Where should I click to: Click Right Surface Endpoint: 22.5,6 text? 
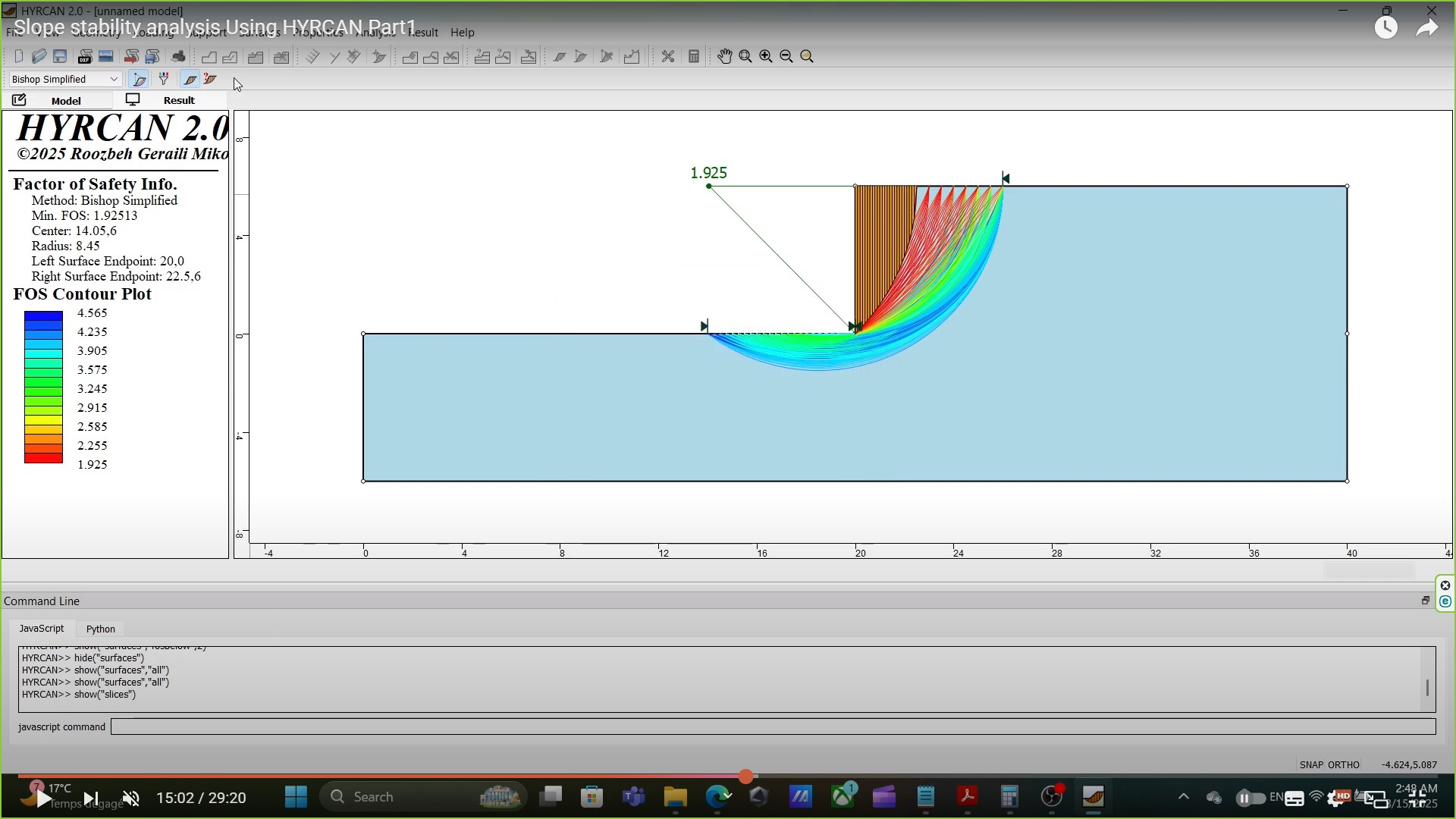[x=116, y=276]
